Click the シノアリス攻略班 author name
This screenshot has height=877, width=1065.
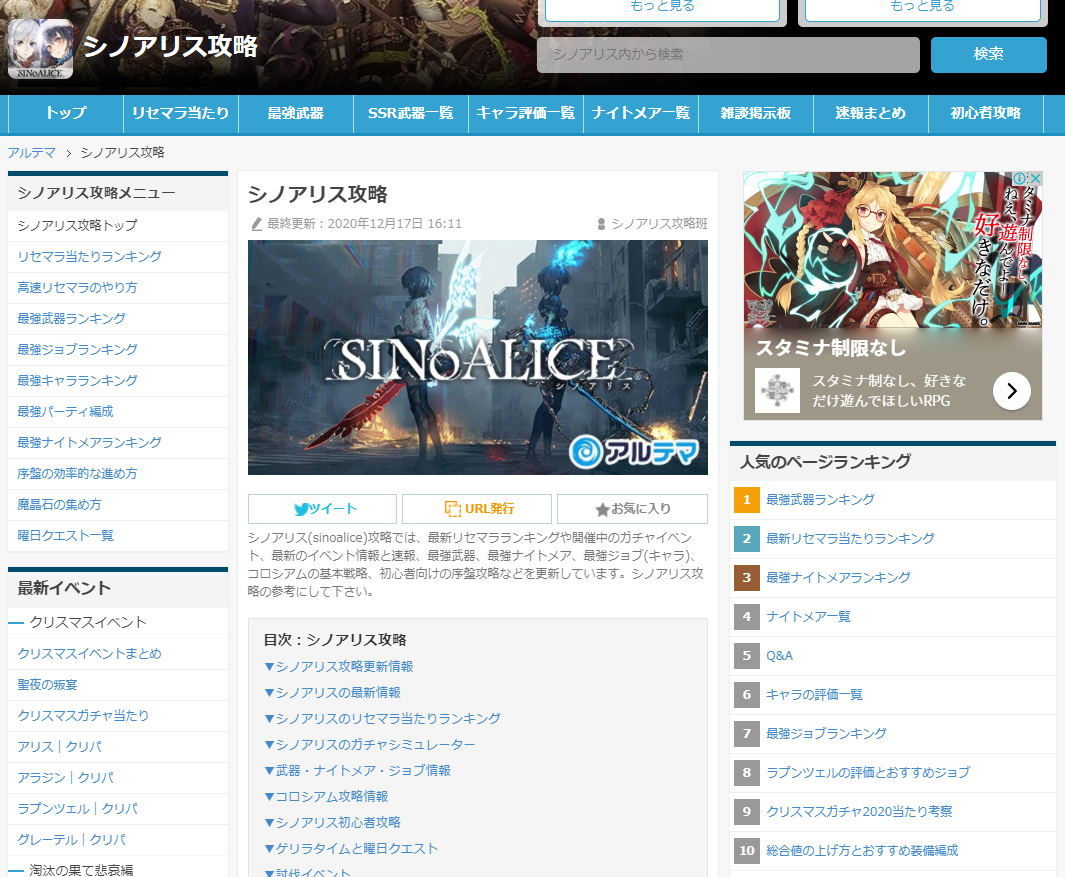659,223
